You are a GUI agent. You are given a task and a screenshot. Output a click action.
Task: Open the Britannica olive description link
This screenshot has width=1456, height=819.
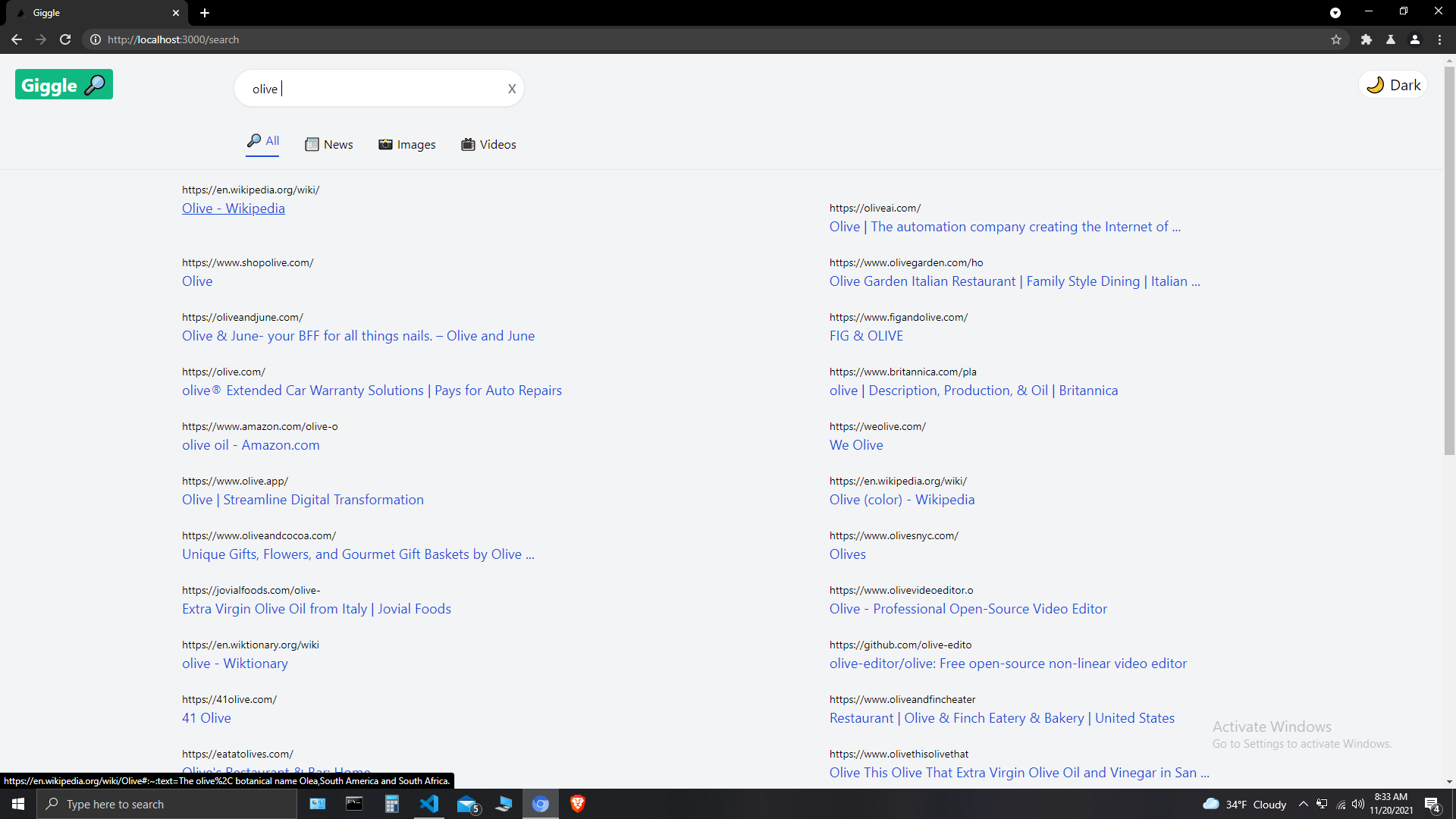tap(974, 391)
